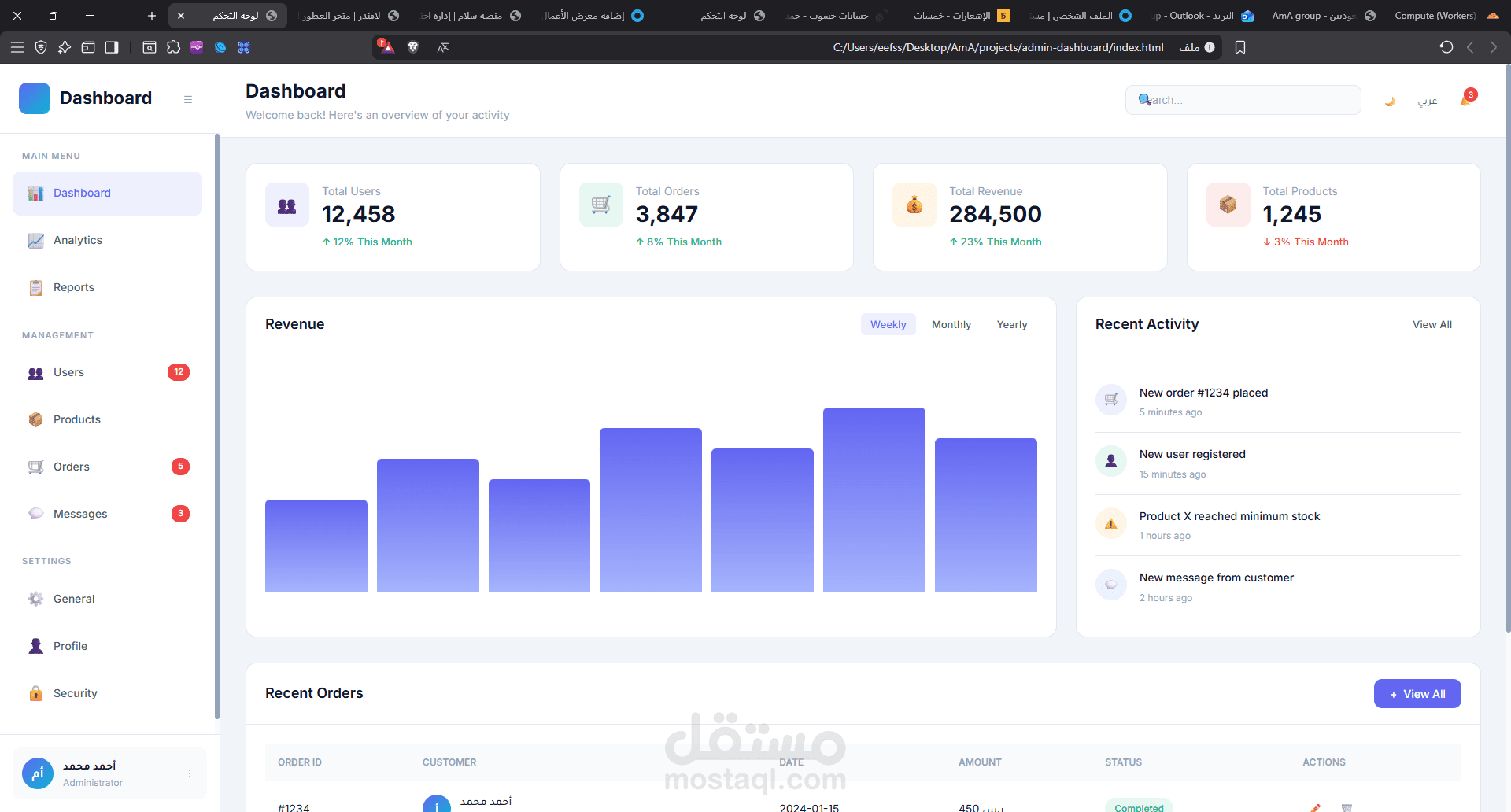Click the Products box icon in sidebar
The height and width of the screenshot is (812, 1511).
36,420
